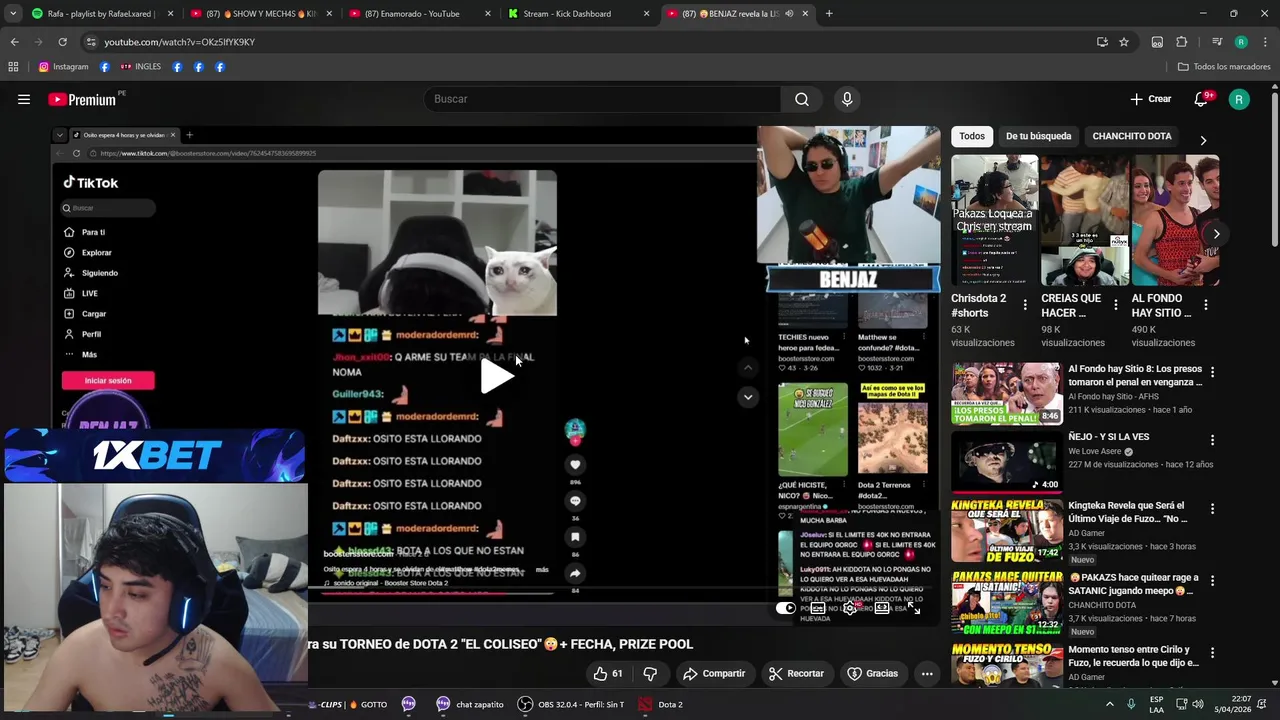
Task: Toggle the autoplay switch in the player
Action: (x=786, y=608)
